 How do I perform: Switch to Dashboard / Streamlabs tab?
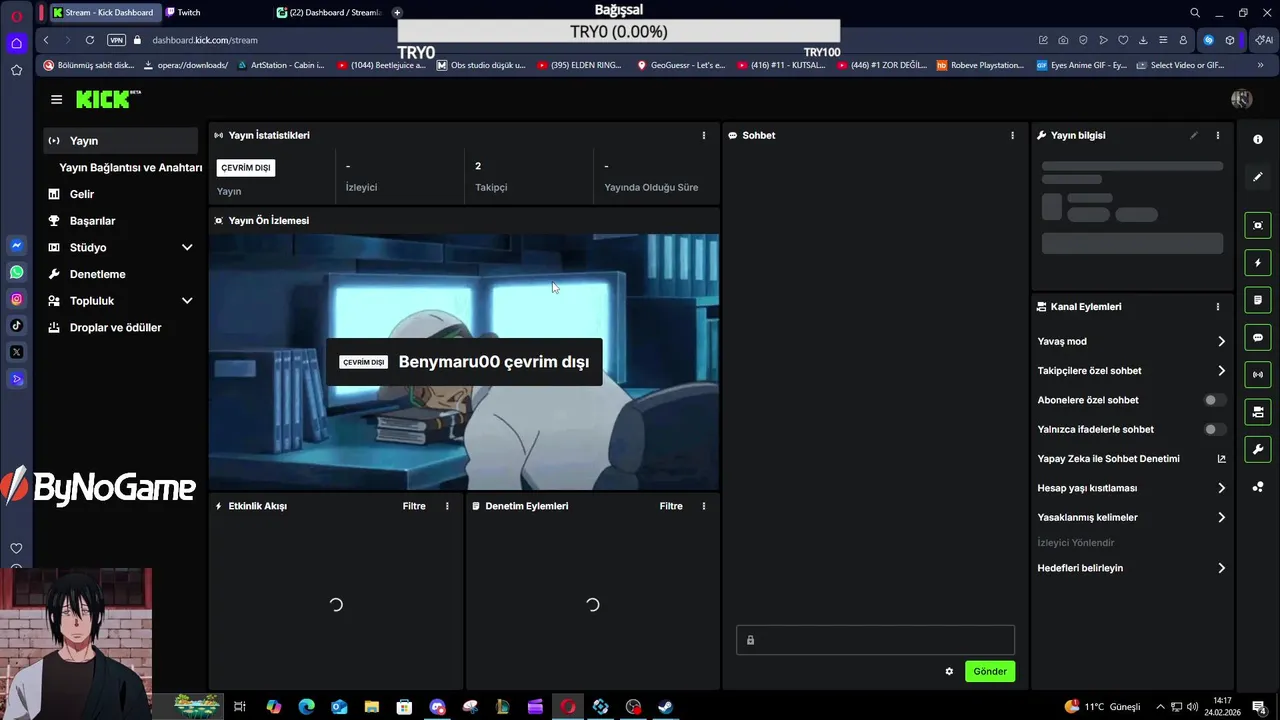click(329, 12)
